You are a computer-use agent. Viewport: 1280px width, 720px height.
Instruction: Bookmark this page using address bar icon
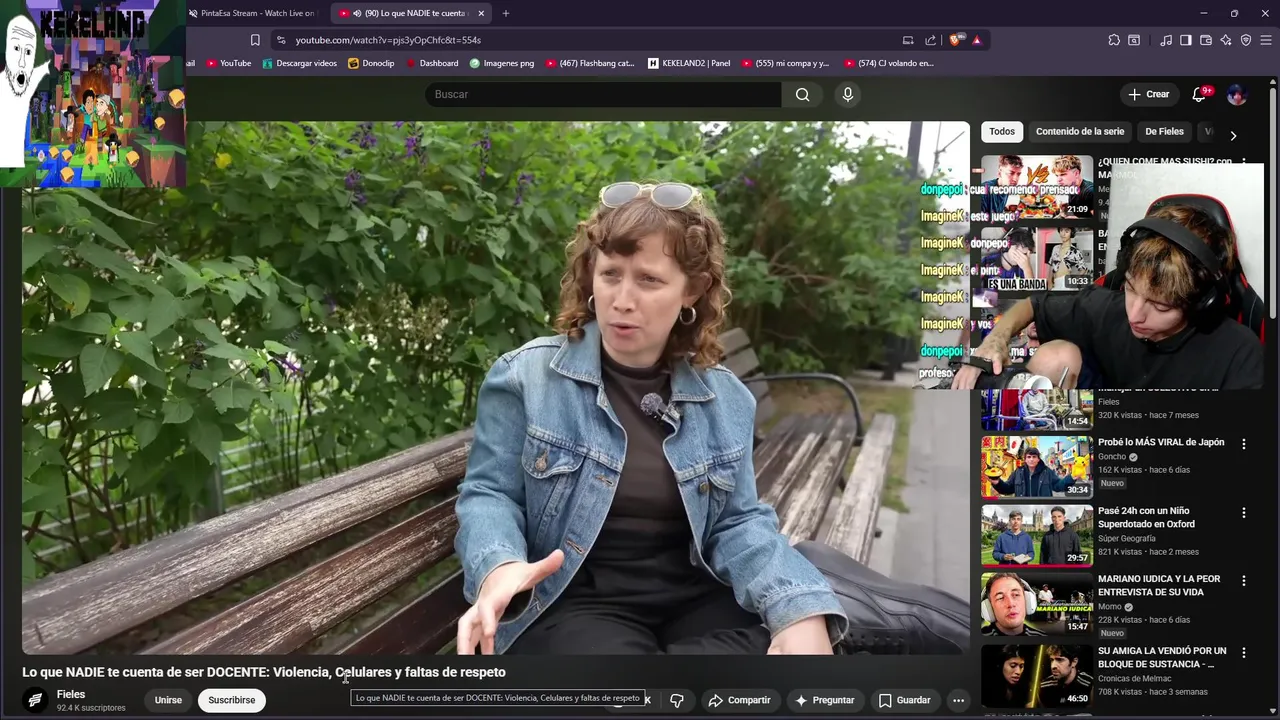point(255,40)
